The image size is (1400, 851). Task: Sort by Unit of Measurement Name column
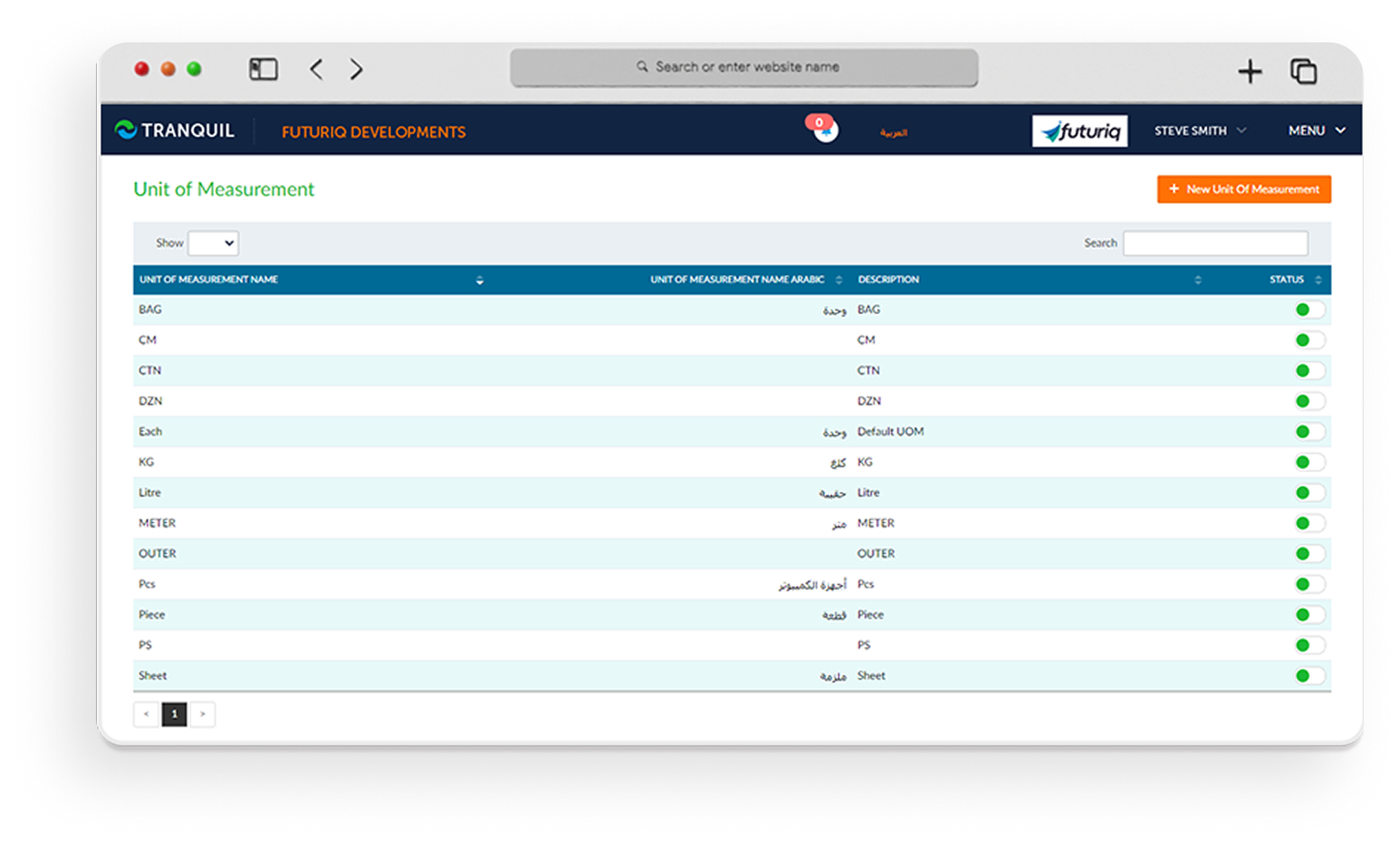(x=479, y=280)
